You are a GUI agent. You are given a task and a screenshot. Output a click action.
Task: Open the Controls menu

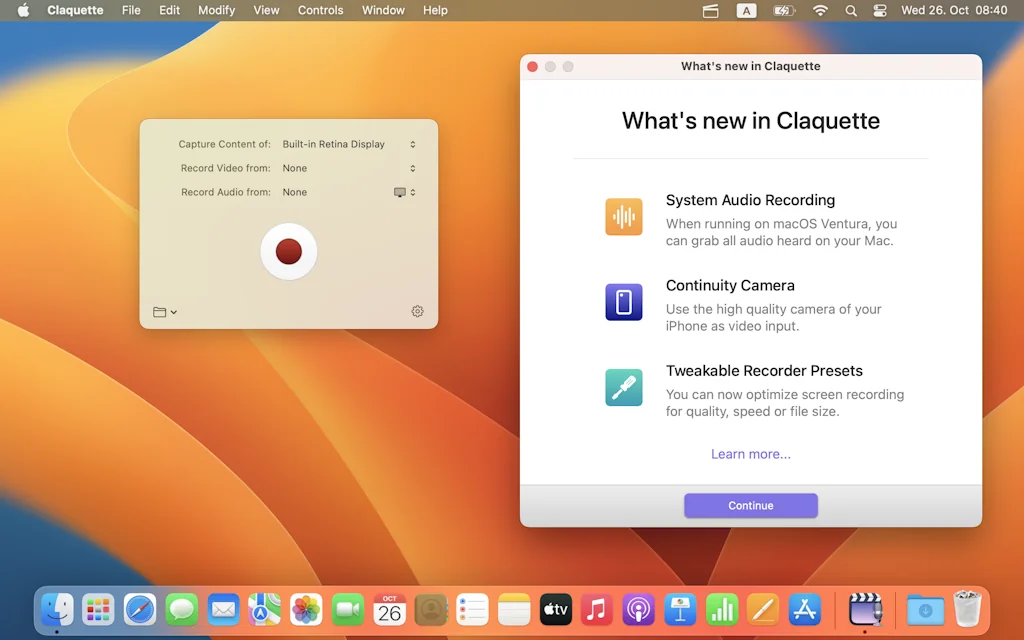[x=320, y=10]
